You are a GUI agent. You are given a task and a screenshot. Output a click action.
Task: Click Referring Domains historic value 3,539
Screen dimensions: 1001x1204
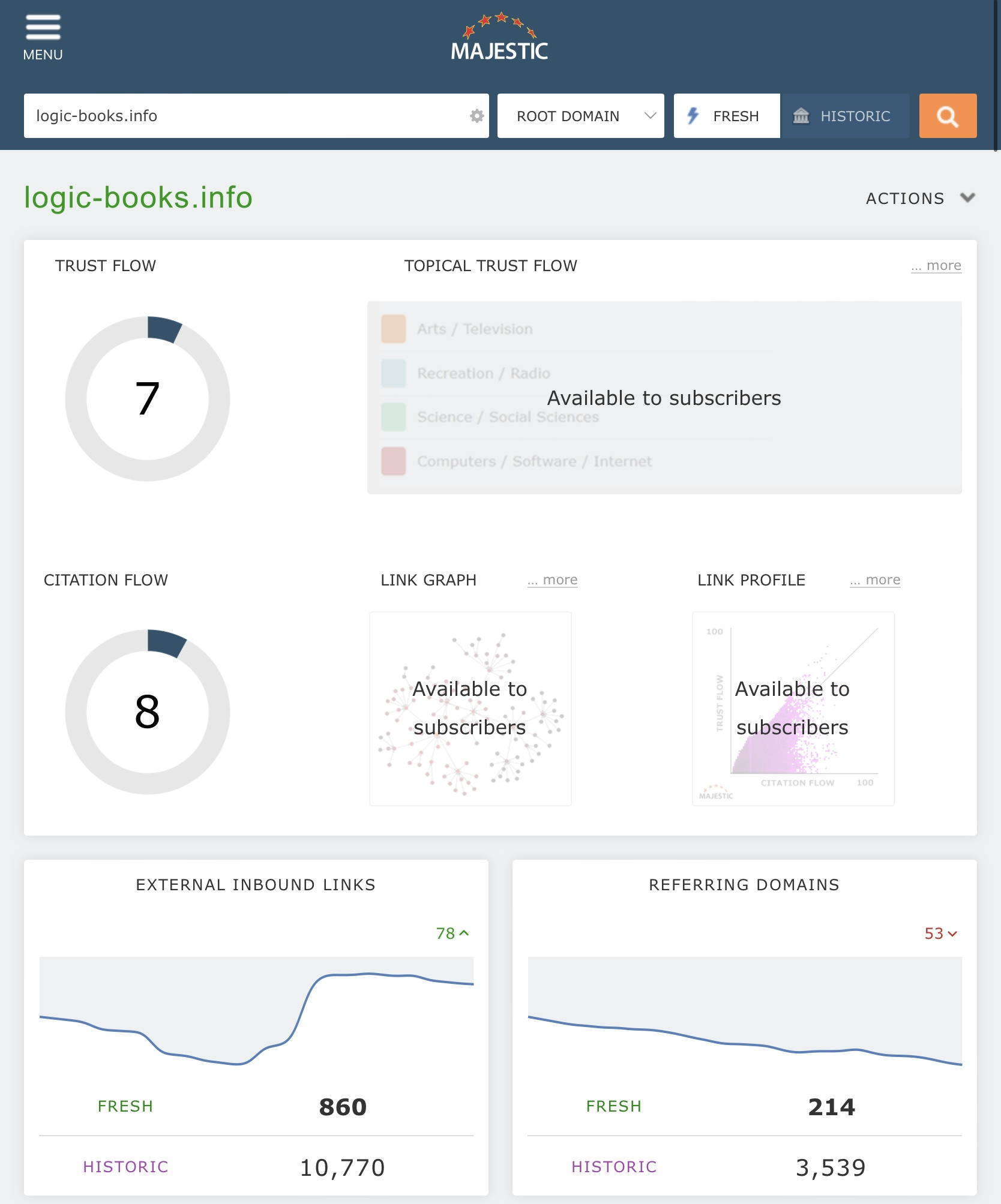[x=831, y=1168]
